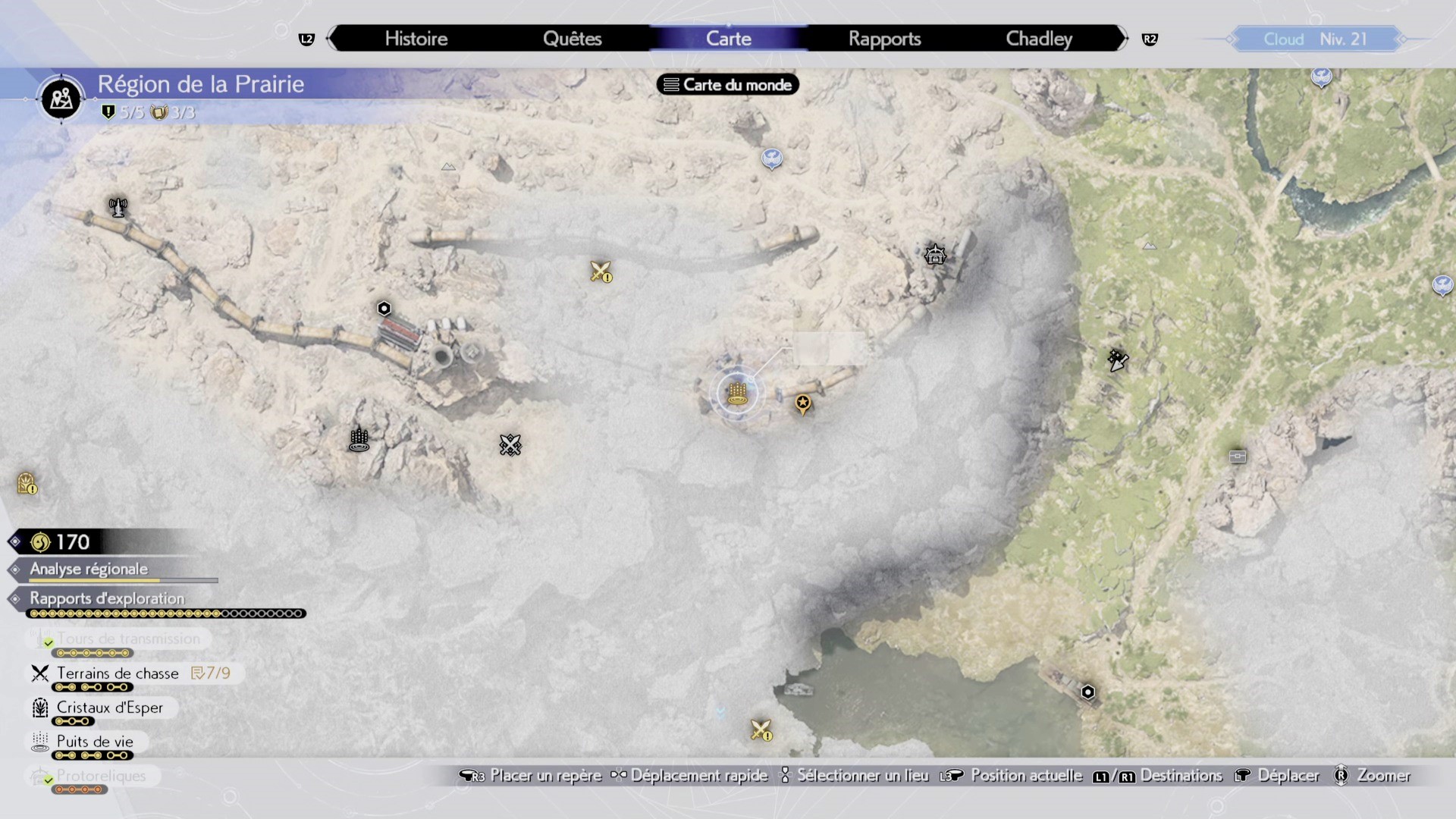Select the Puits de vie icon in the sidebar list

[39, 742]
